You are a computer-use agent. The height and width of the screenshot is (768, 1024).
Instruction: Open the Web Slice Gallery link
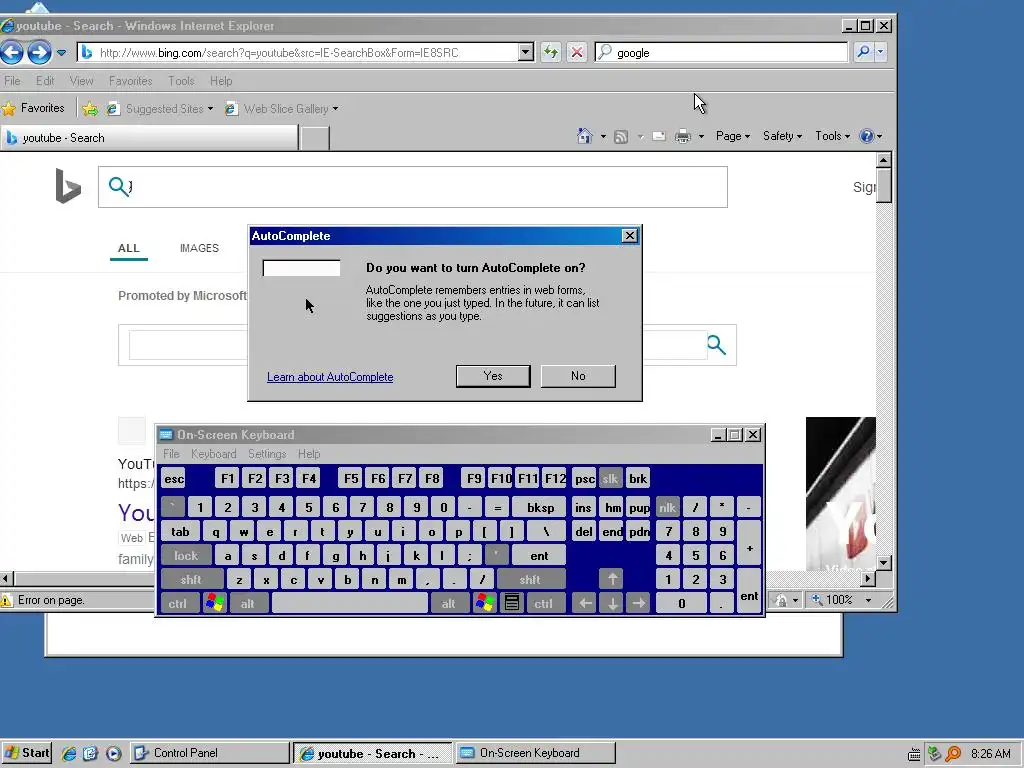[x=281, y=108]
